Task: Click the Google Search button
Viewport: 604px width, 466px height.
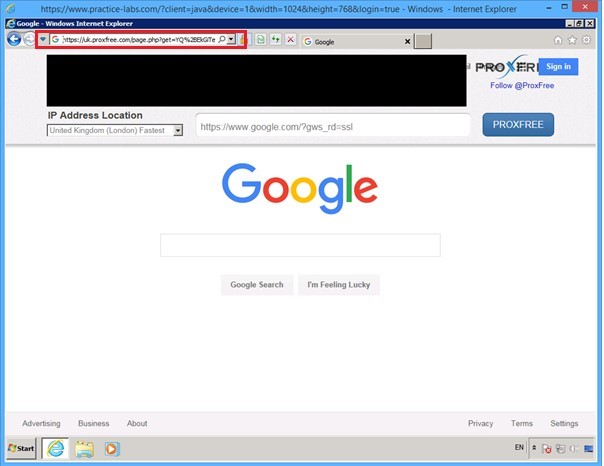Action: (x=257, y=285)
